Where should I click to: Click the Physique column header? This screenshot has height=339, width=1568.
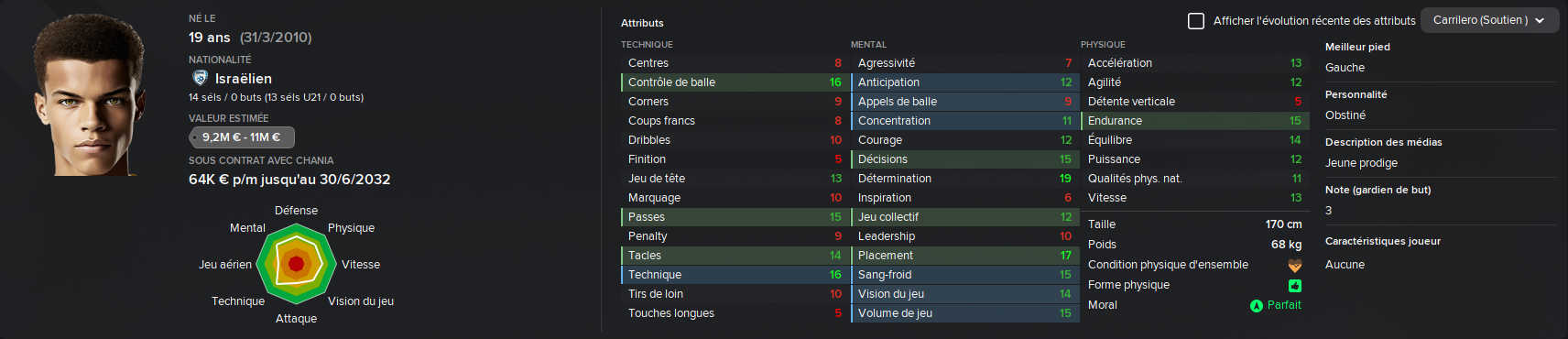point(1103,45)
